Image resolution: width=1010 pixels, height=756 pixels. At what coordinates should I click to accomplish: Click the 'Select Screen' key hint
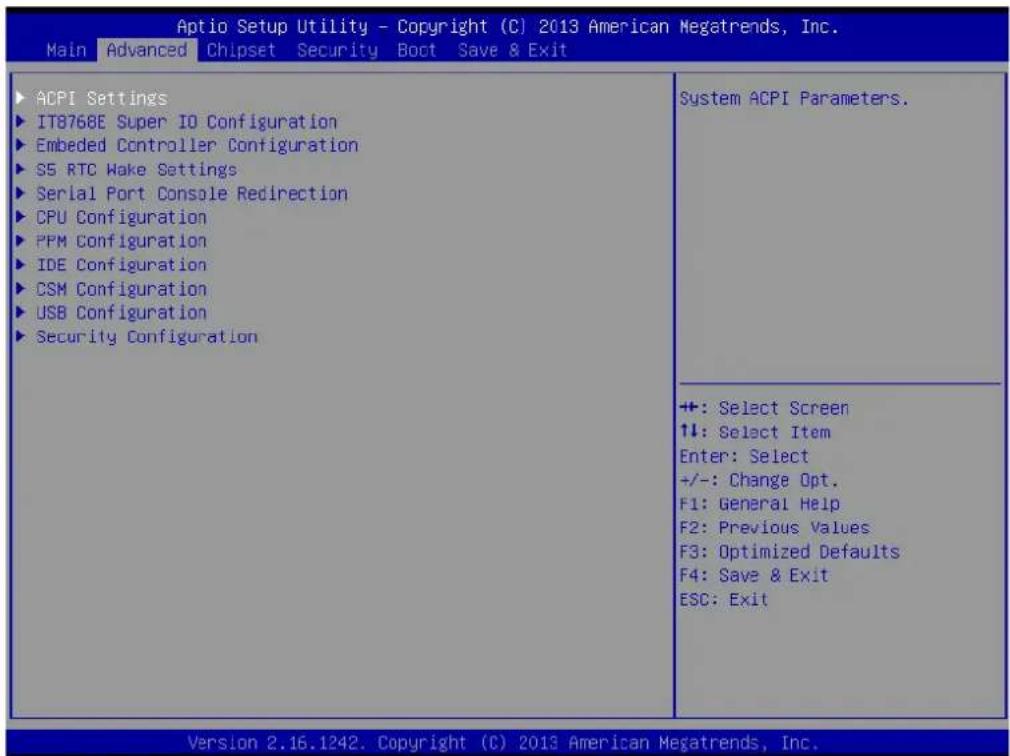764,408
